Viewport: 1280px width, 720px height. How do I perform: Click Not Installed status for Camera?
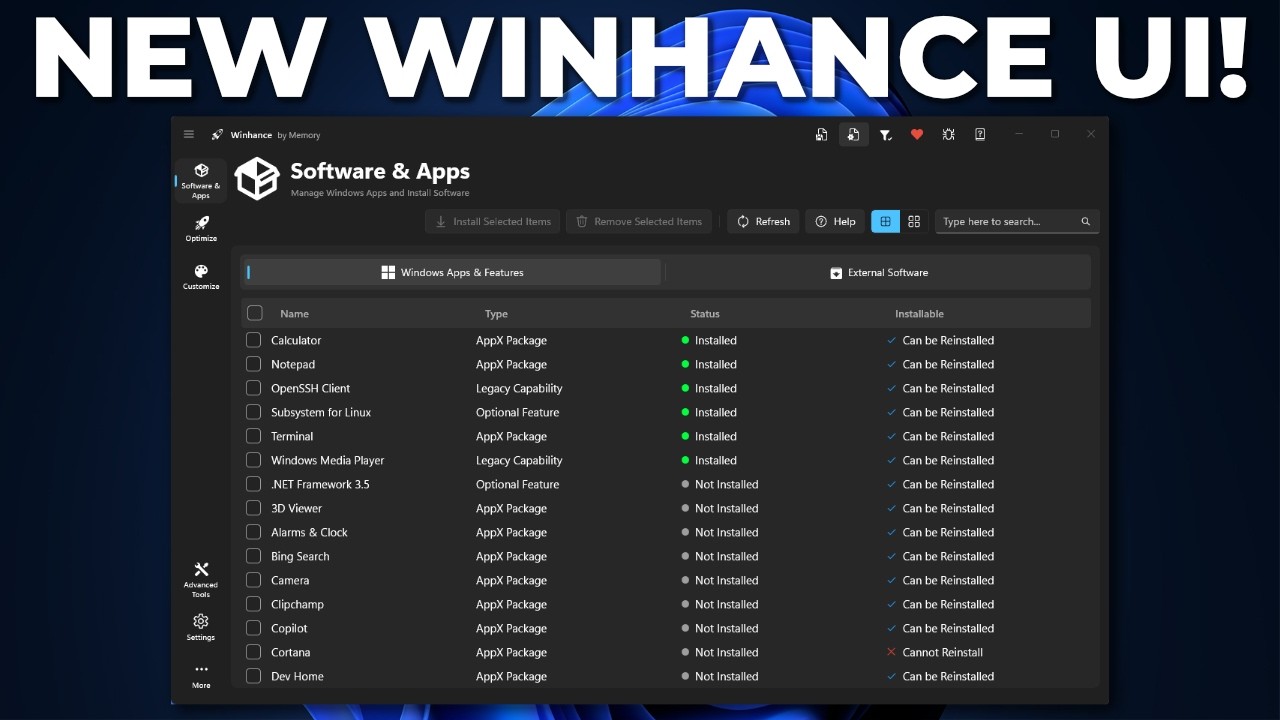click(726, 580)
